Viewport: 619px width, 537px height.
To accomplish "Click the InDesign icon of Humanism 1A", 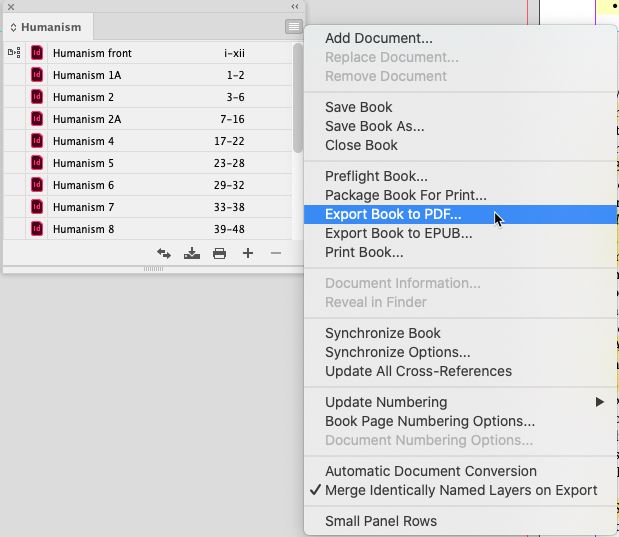I will (x=37, y=75).
